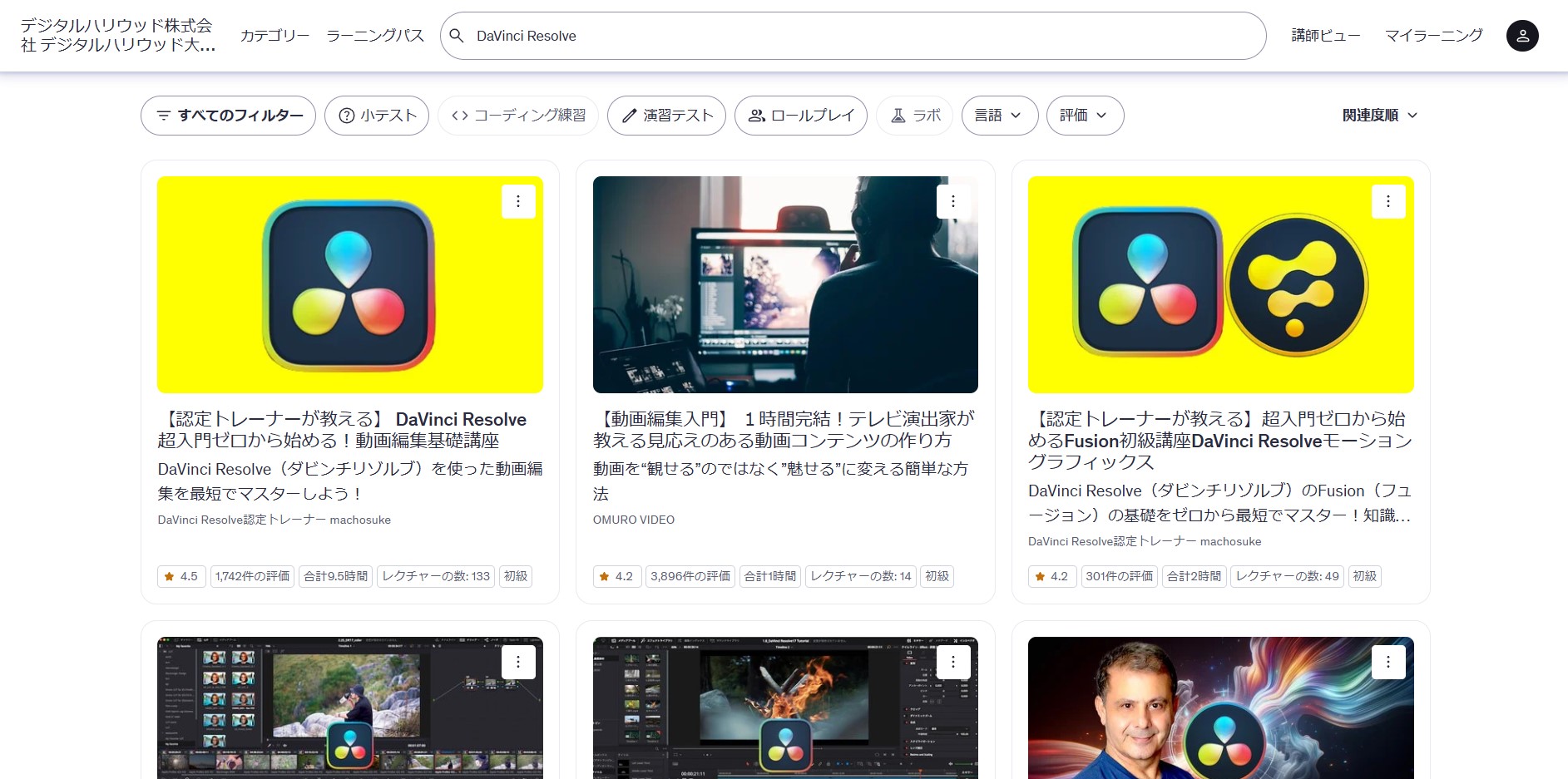Screen dimensions: 1568x779
Task: Open すべてのフィルター button
Action: (228, 116)
